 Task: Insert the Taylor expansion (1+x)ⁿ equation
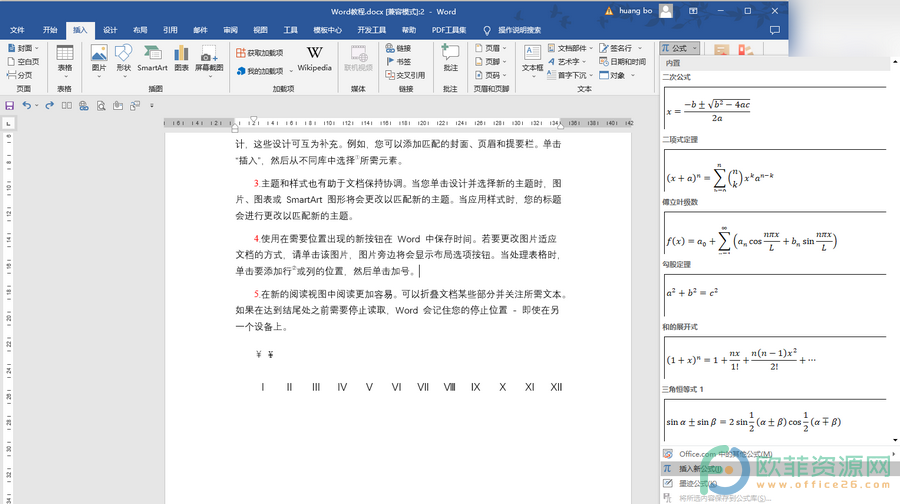tap(775, 358)
